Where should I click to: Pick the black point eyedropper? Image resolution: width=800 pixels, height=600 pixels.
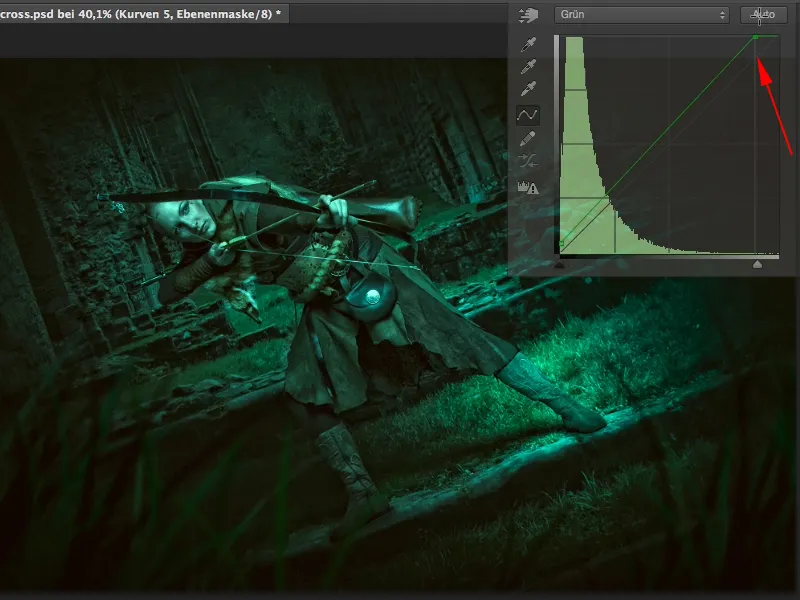coord(528,44)
